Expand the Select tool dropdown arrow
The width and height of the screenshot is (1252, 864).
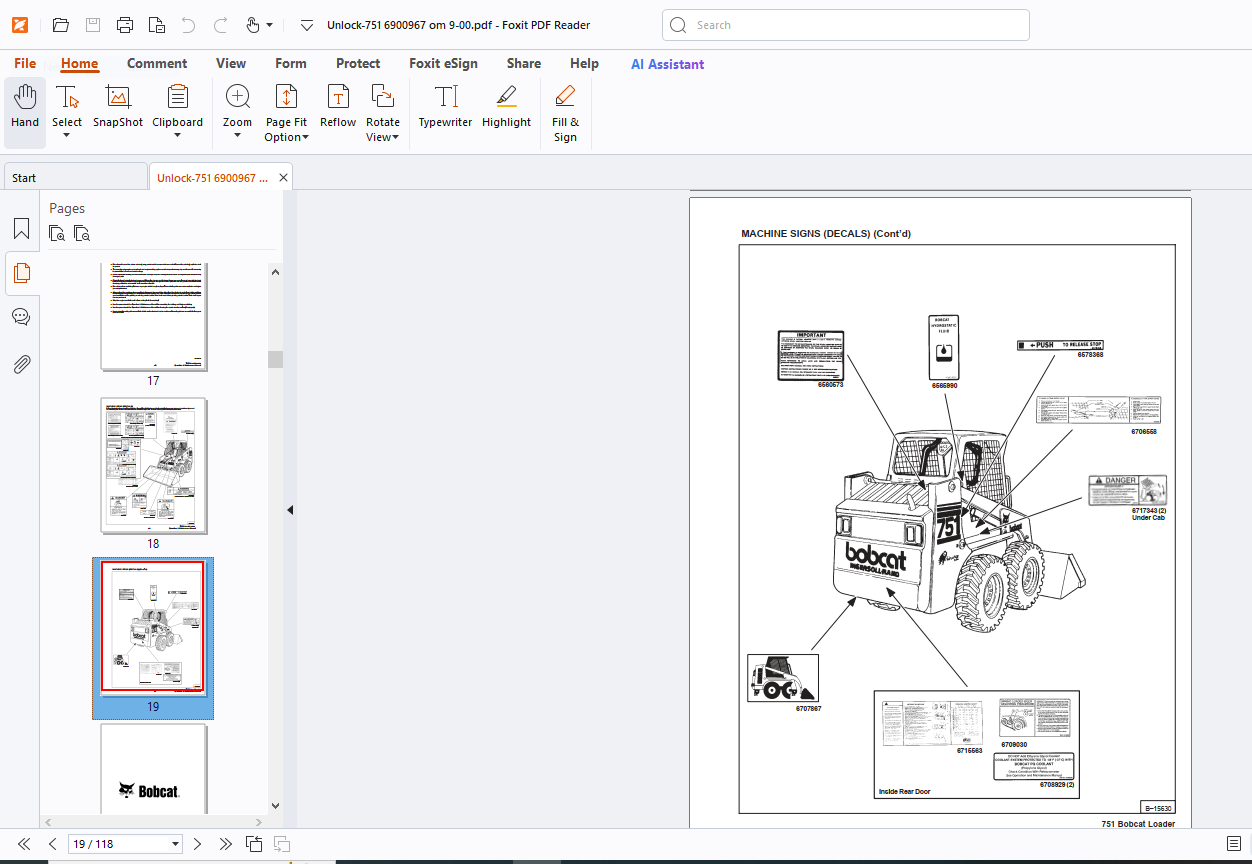point(67,135)
